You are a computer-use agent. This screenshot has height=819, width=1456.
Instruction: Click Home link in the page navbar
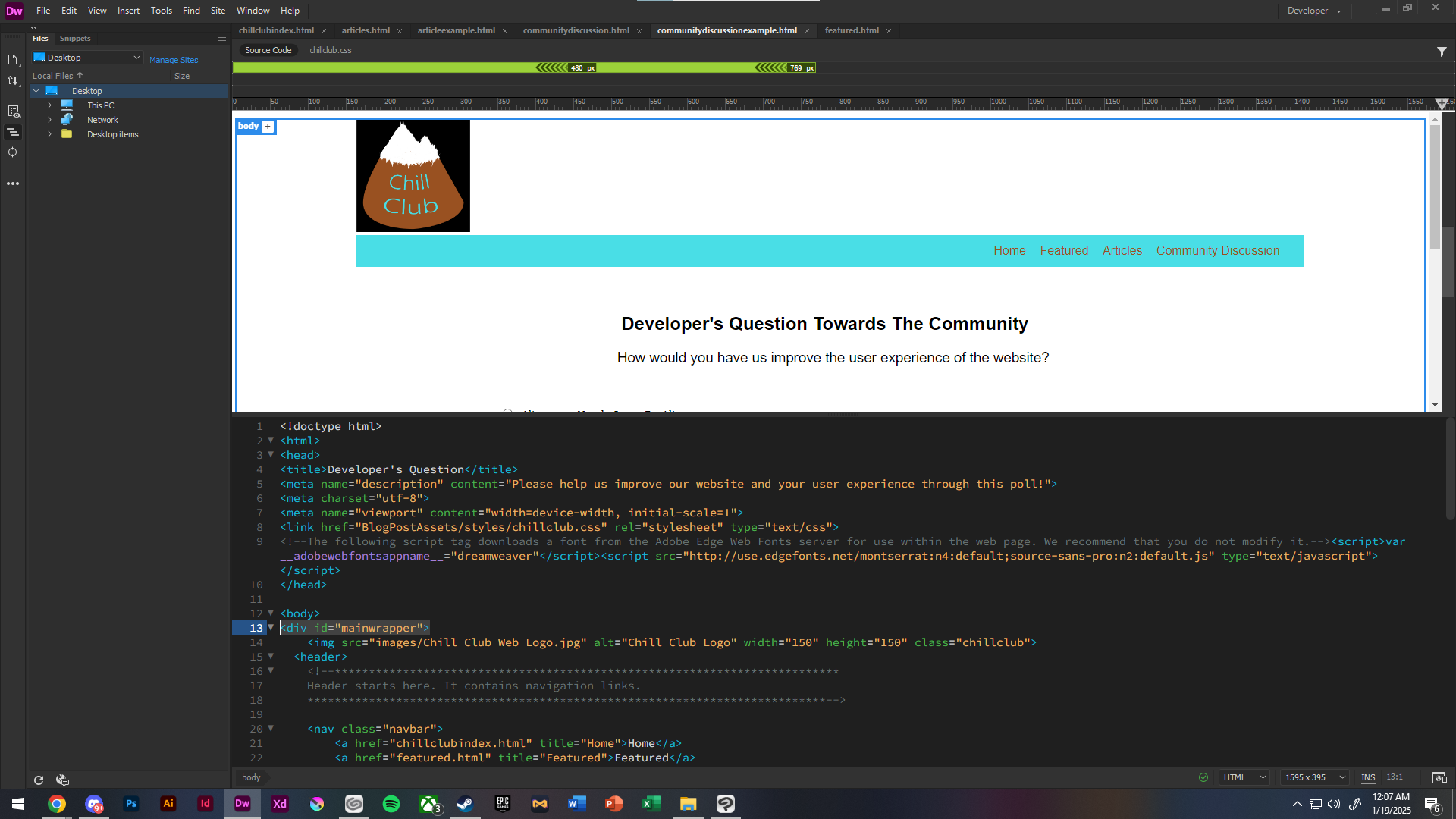click(1009, 251)
